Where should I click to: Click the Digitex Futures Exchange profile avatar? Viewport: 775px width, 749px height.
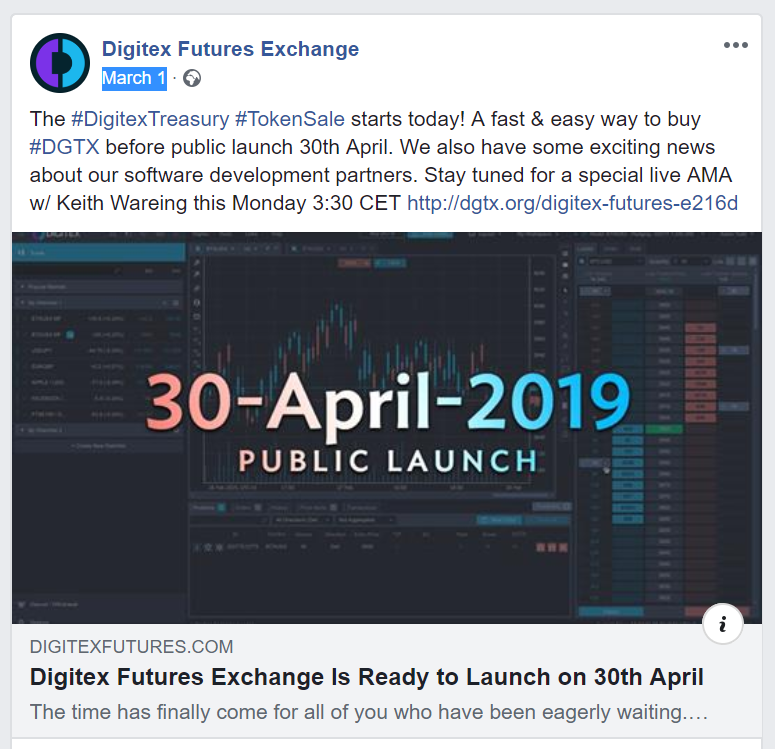[x=60, y=63]
